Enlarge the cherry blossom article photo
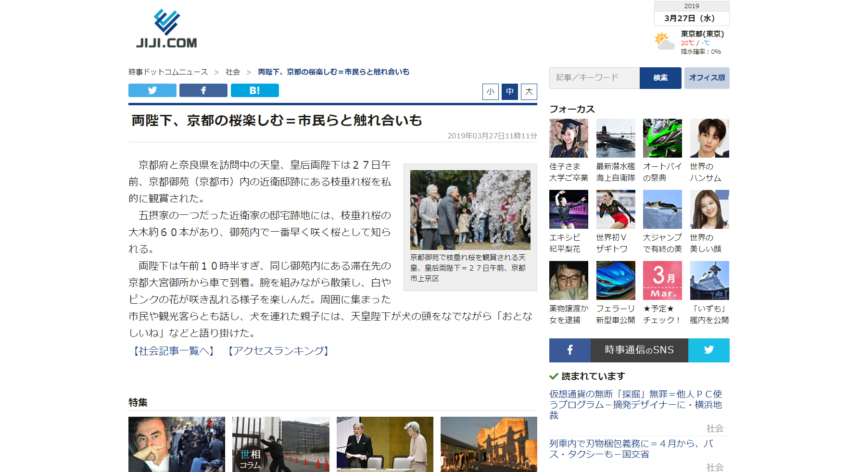 469,209
